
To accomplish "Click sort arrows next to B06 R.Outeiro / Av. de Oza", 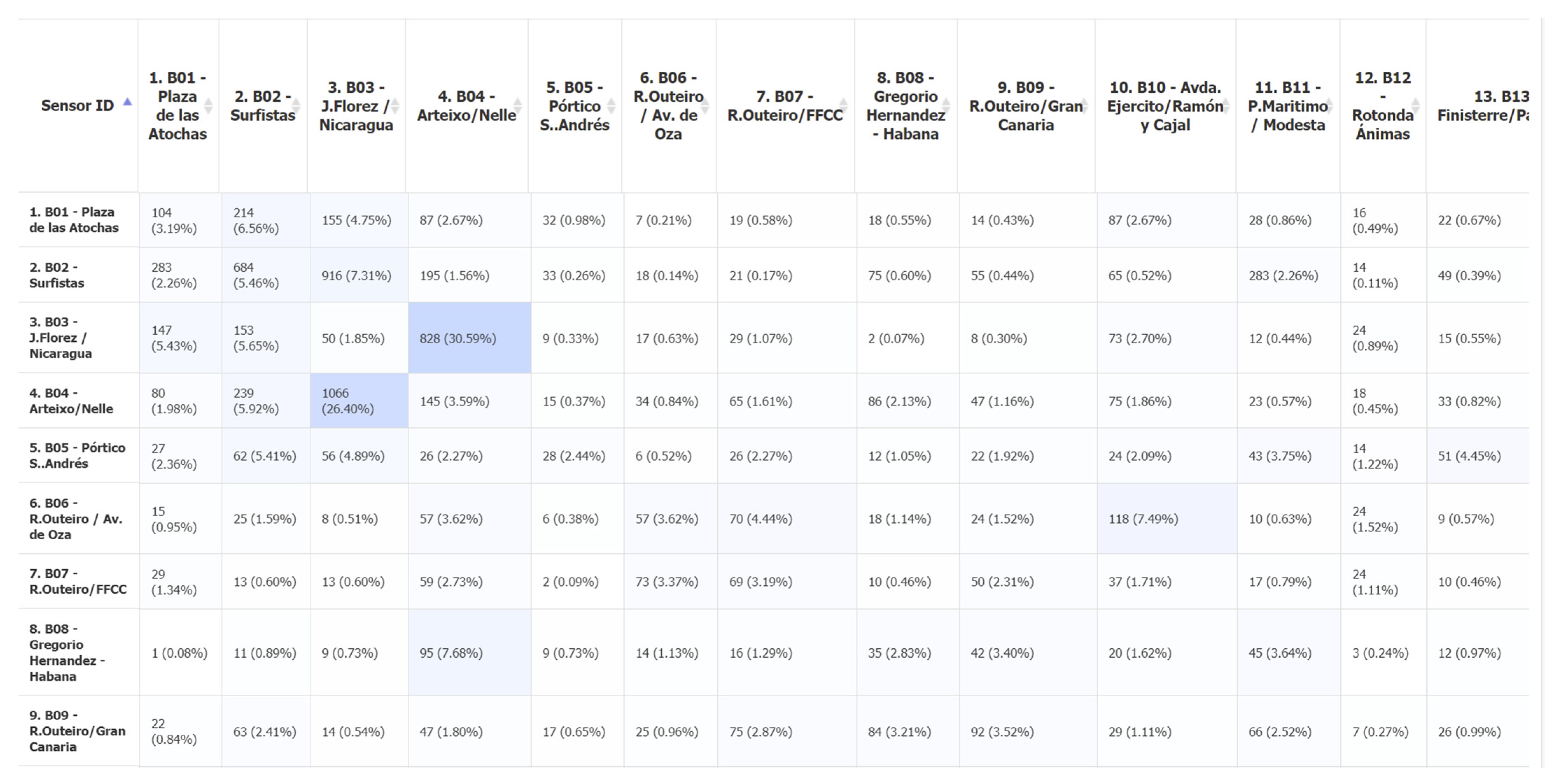I will pyautogui.click(x=705, y=105).
